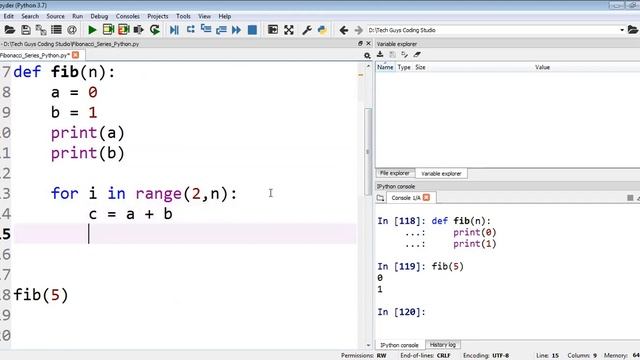Open the View menu

(204, 16)
